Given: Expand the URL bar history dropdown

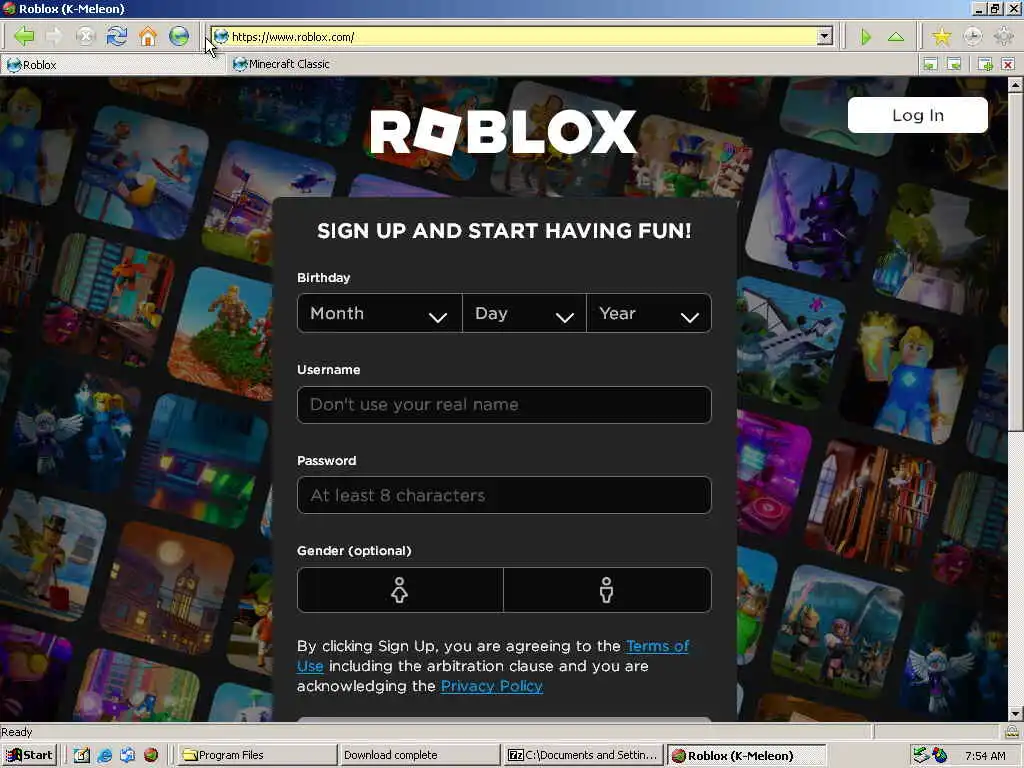Looking at the screenshot, I should [x=825, y=37].
